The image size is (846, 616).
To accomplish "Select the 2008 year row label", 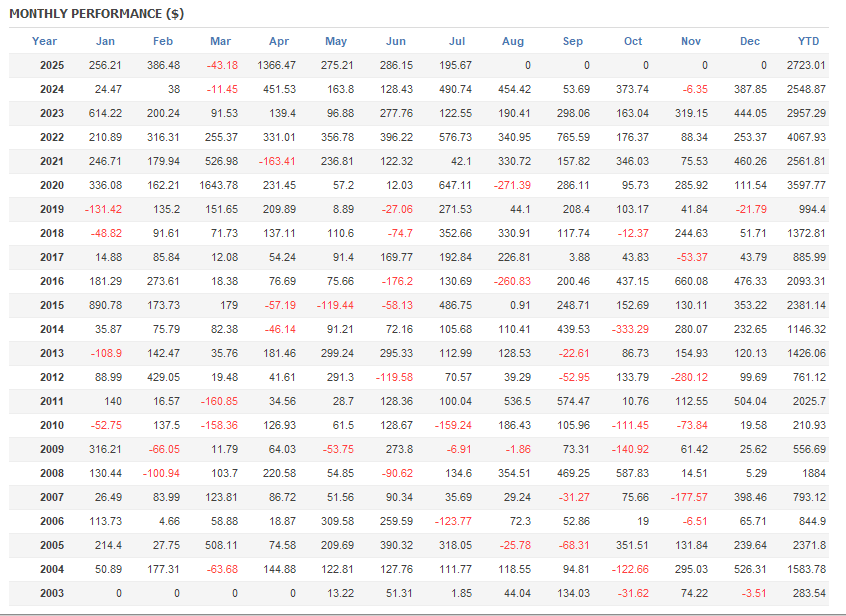I will tap(51, 473).
